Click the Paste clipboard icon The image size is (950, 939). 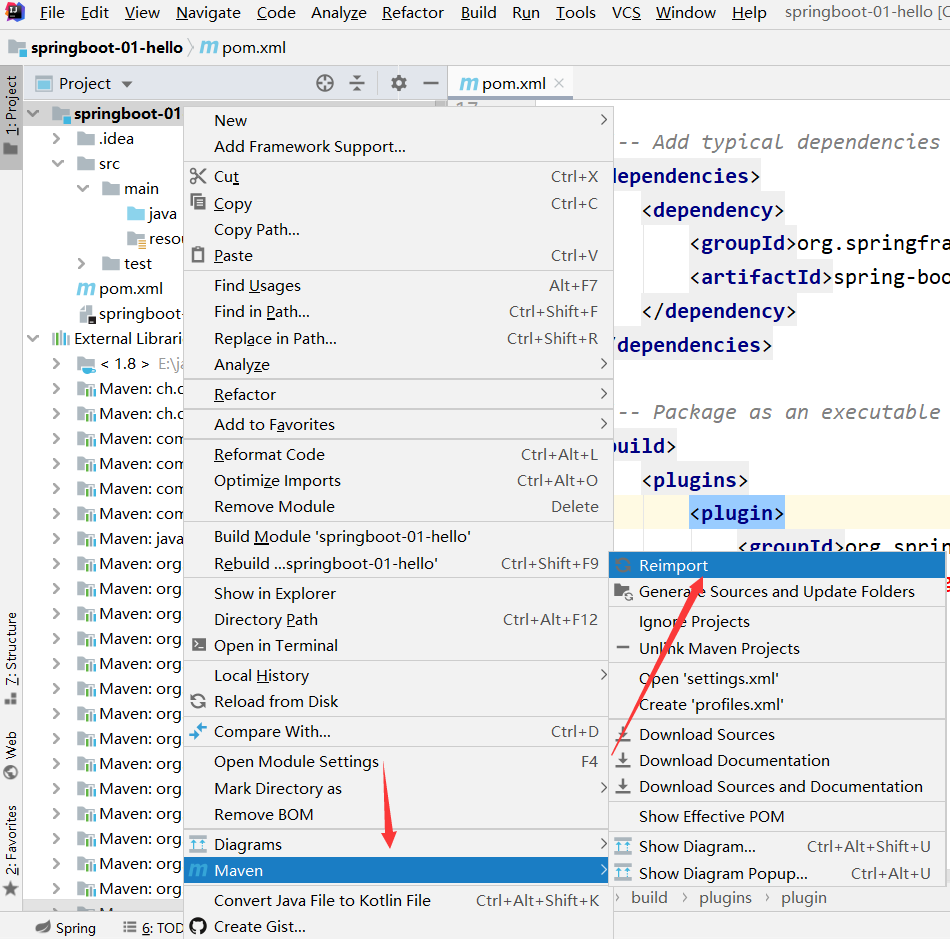(198, 254)
